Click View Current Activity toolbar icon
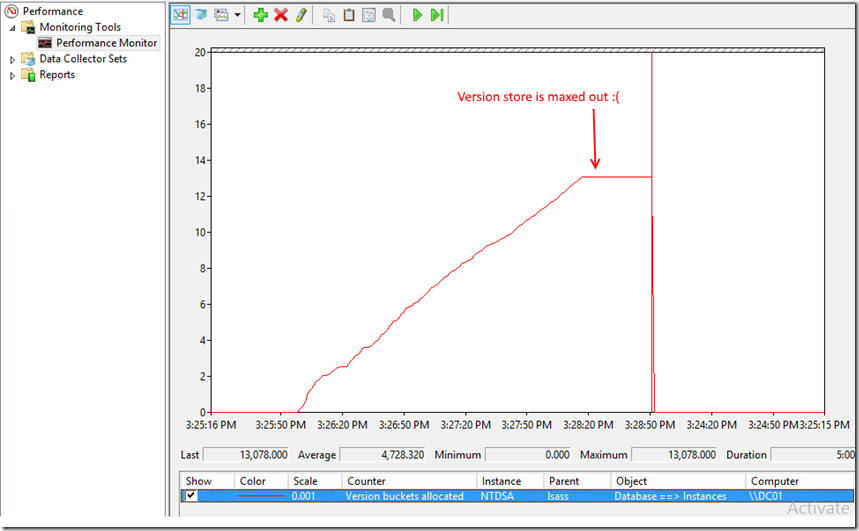859x531 pixels. click(180, 15)
